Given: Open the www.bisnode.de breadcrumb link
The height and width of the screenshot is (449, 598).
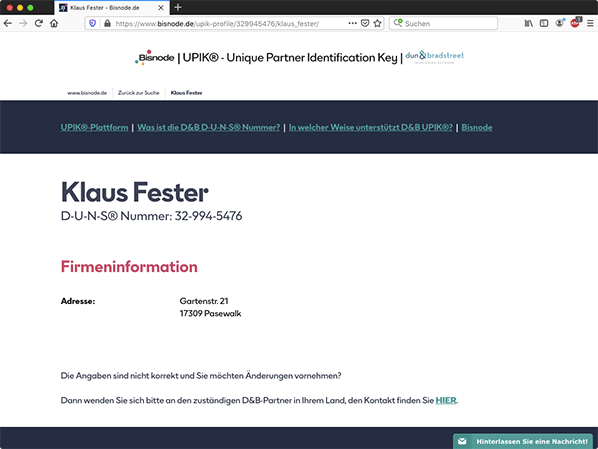Looking at the screenshot, I should 87,93.
